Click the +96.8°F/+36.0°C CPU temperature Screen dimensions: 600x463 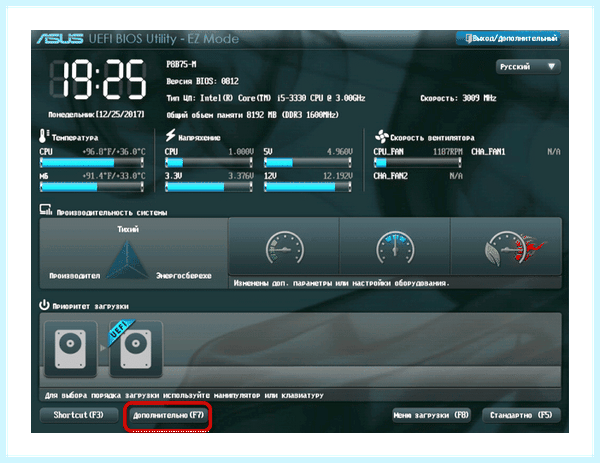114,152
